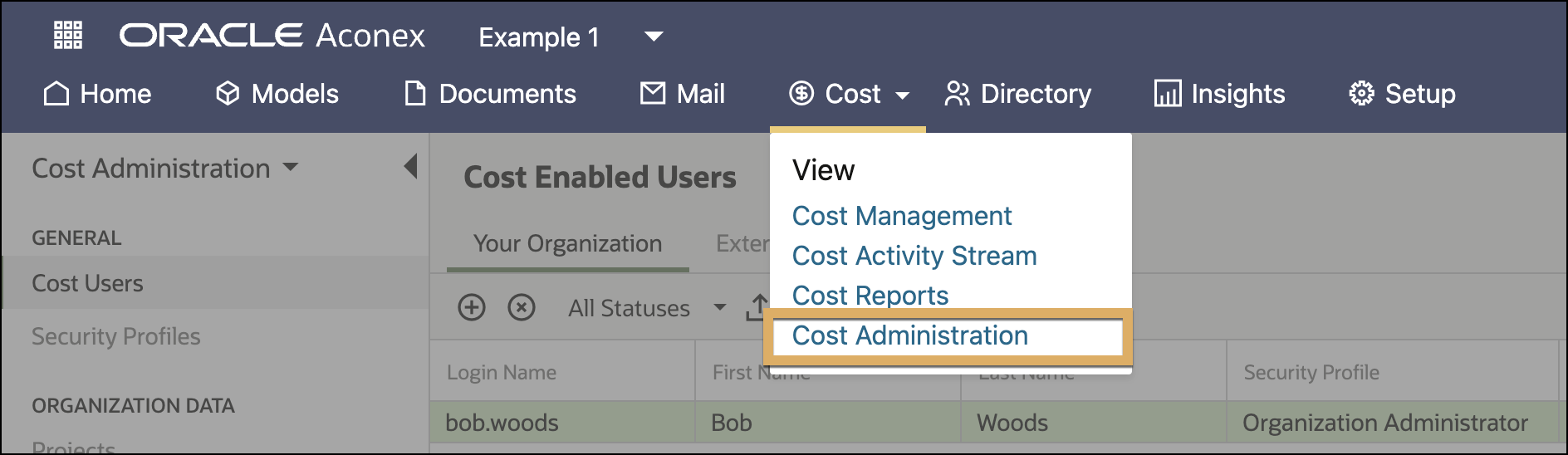Select Cost Management from Cost menu
1568x455 pixels.
point(902,216)
